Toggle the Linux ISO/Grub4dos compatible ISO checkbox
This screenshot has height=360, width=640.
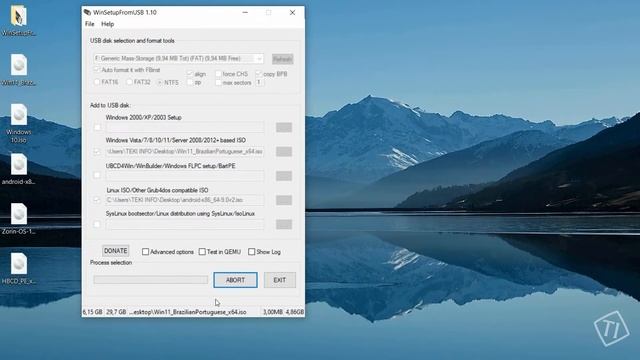(97, 200)
